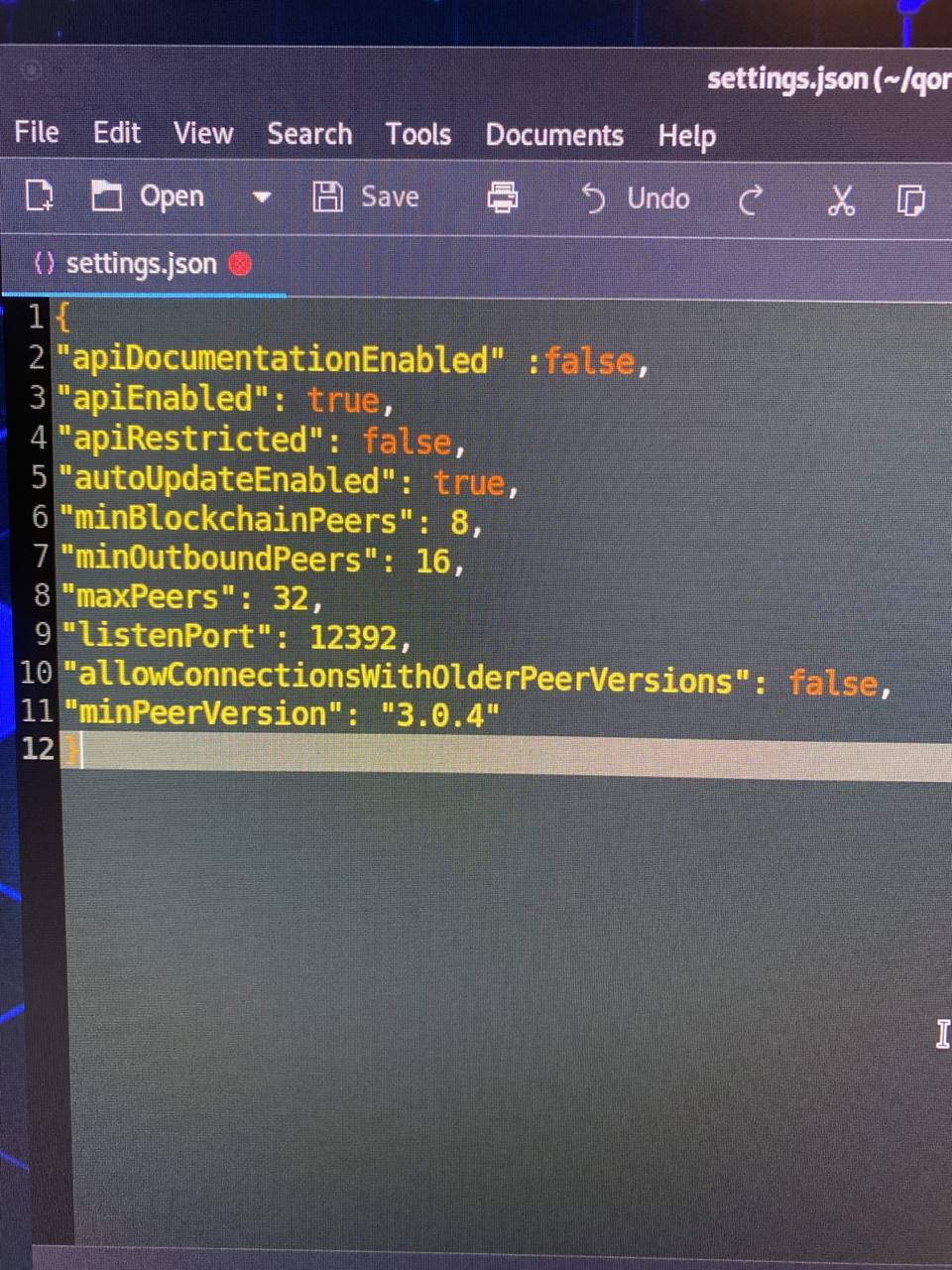The height and width of the screenshot is (1270, 952).
Task: Click the value 16 on line 7
Action: click(433, 562)
